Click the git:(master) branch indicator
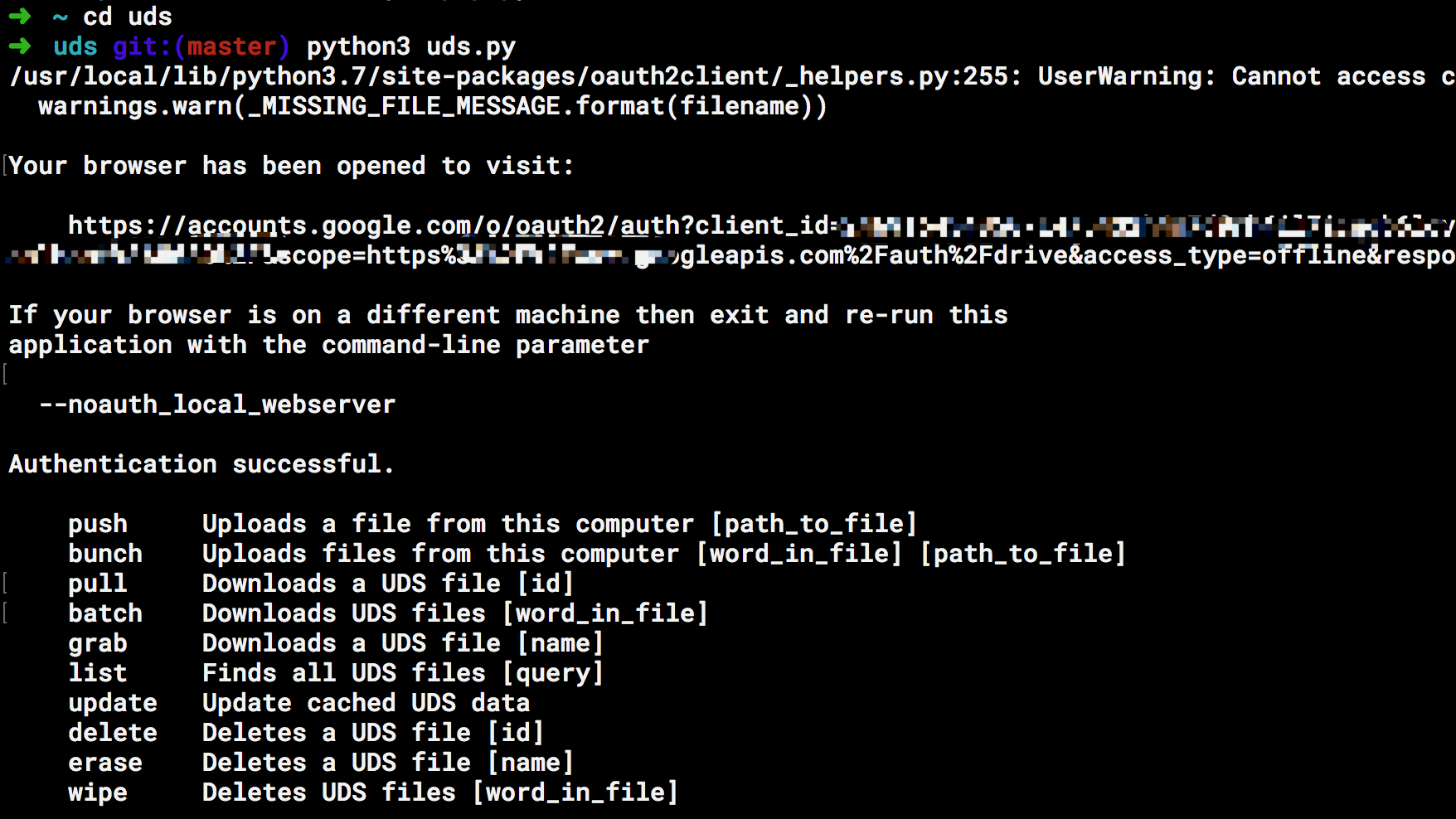 pos(201,46)
